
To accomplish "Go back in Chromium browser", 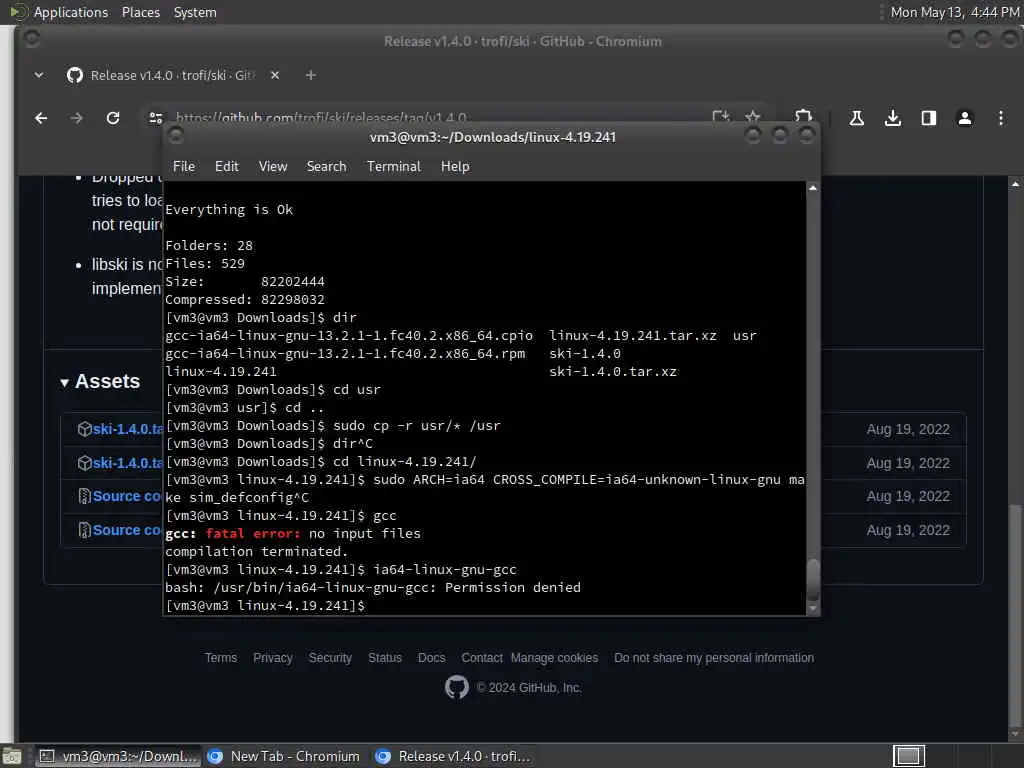I will coord(41,118).
